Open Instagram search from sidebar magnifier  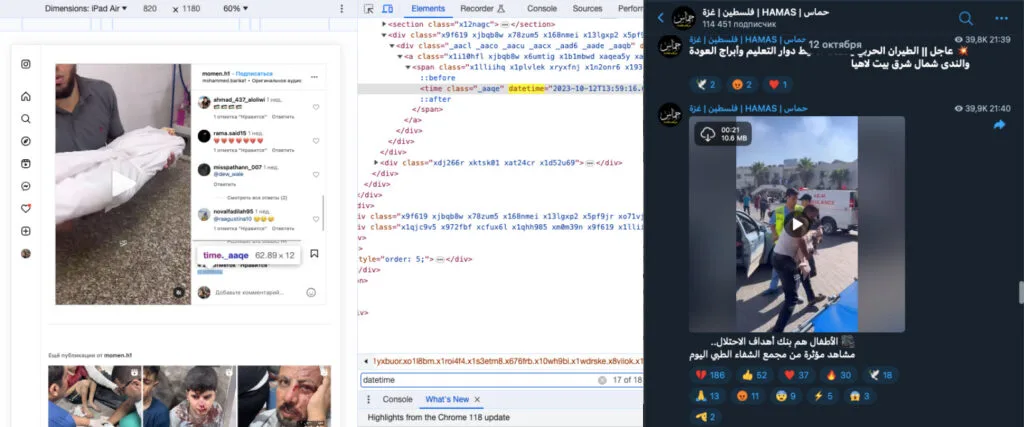(x=26, y=119)
